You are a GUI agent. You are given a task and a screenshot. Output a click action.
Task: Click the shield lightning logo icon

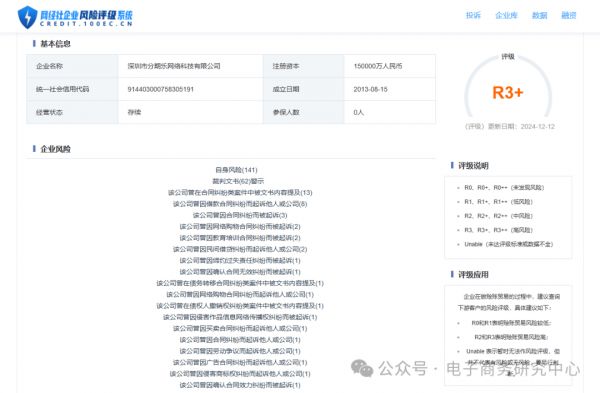click(28, 17)
